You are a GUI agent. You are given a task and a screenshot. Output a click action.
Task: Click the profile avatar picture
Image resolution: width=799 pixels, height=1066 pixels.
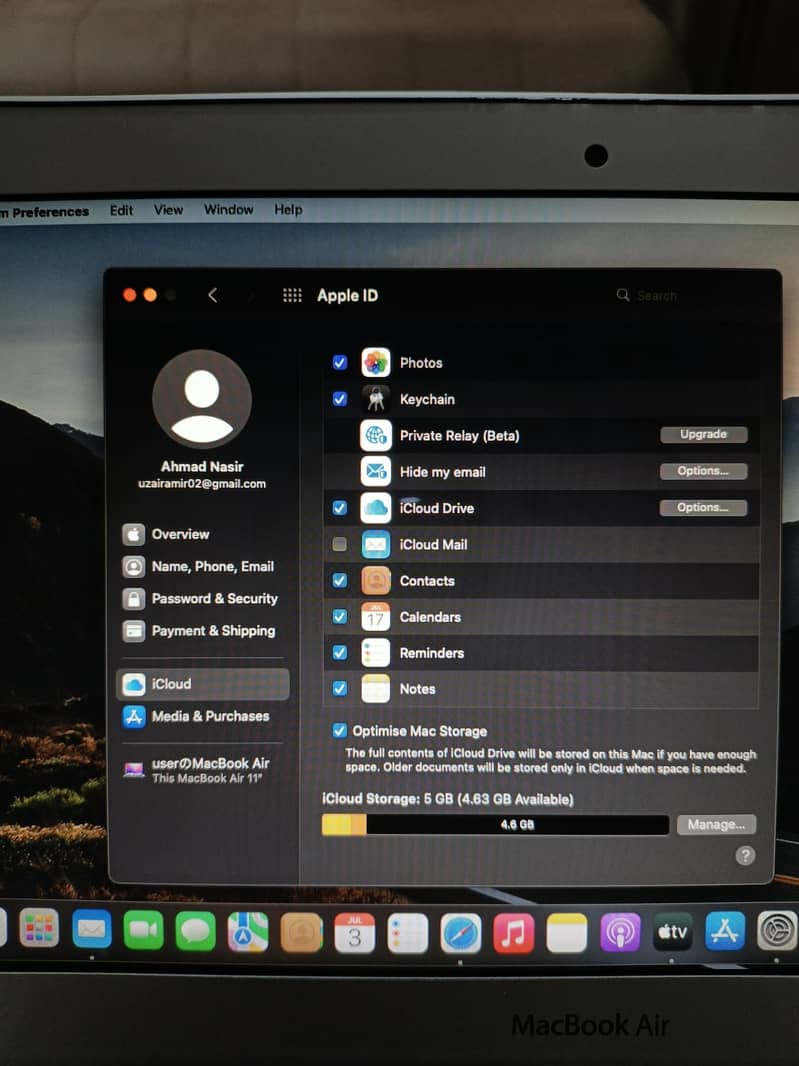pyautogui.click(x=202, y=399)
